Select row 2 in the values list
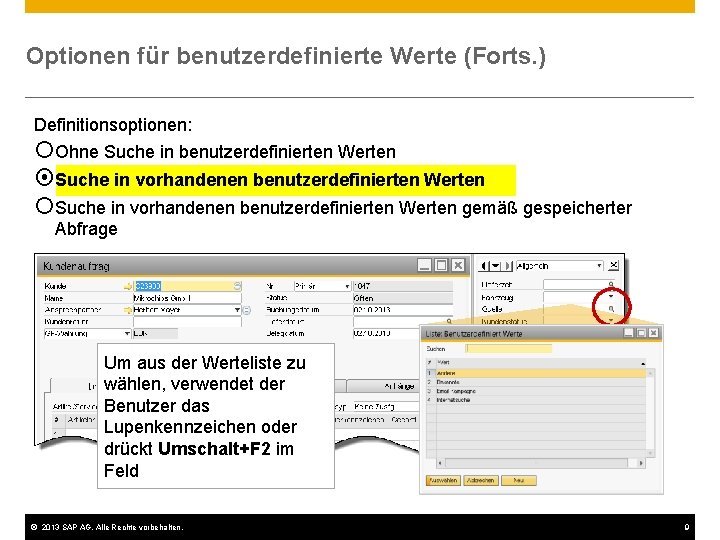This screenshot has height=540, width=720. point(536,382)
